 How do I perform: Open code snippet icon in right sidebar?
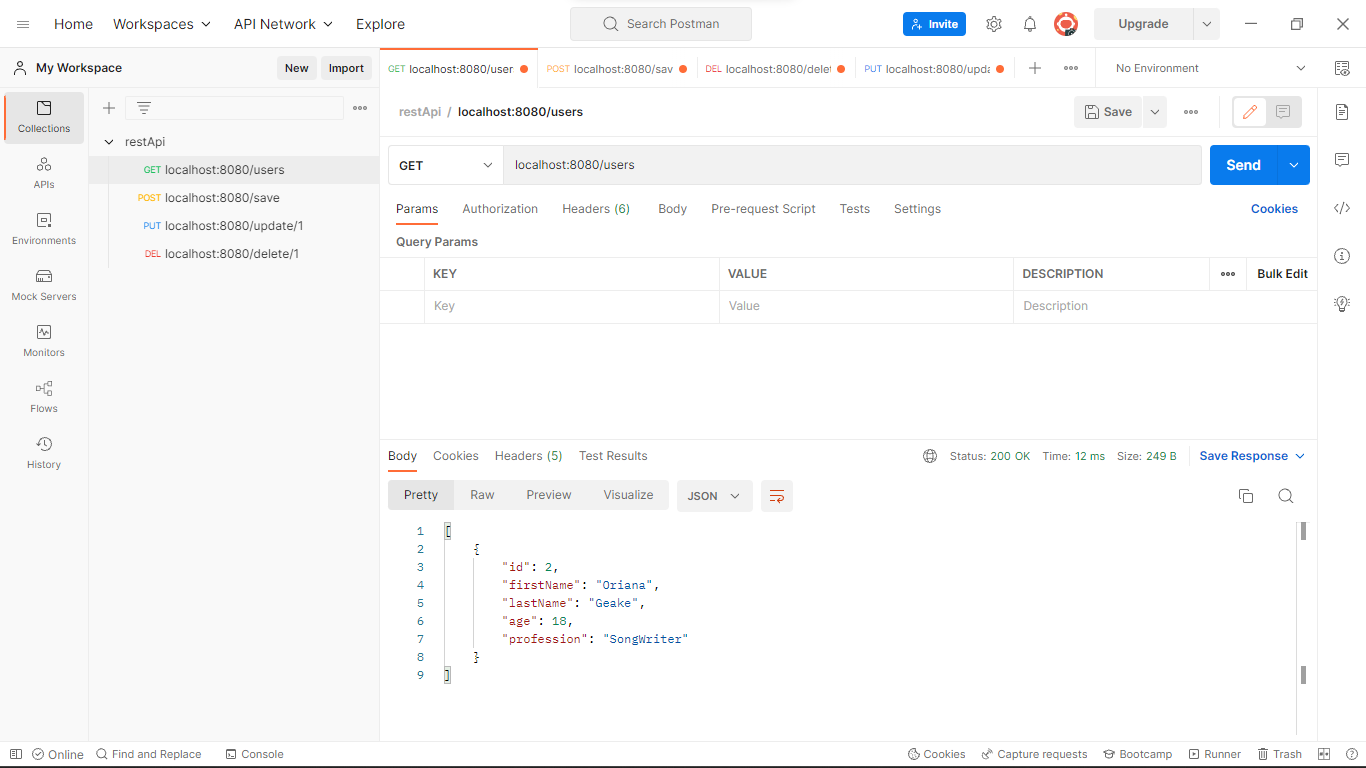(1342, 208)
